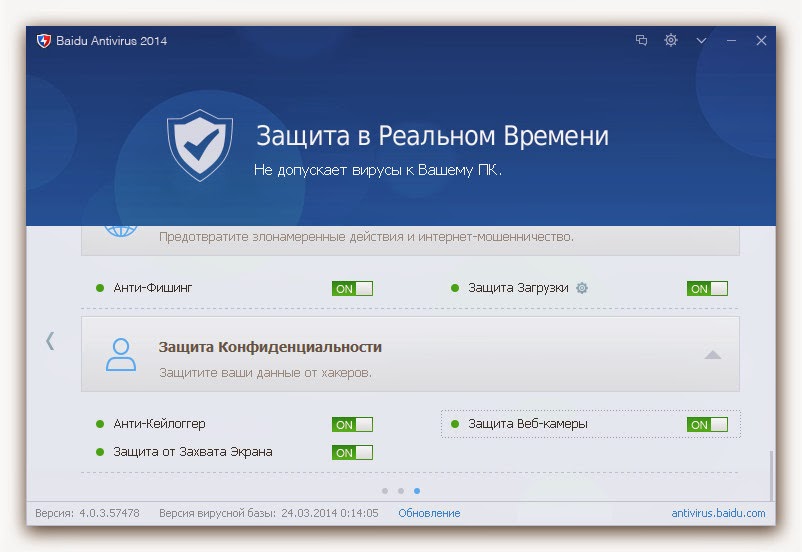Open Защита Загрузки gear settings icon

(x=582, y=288)
